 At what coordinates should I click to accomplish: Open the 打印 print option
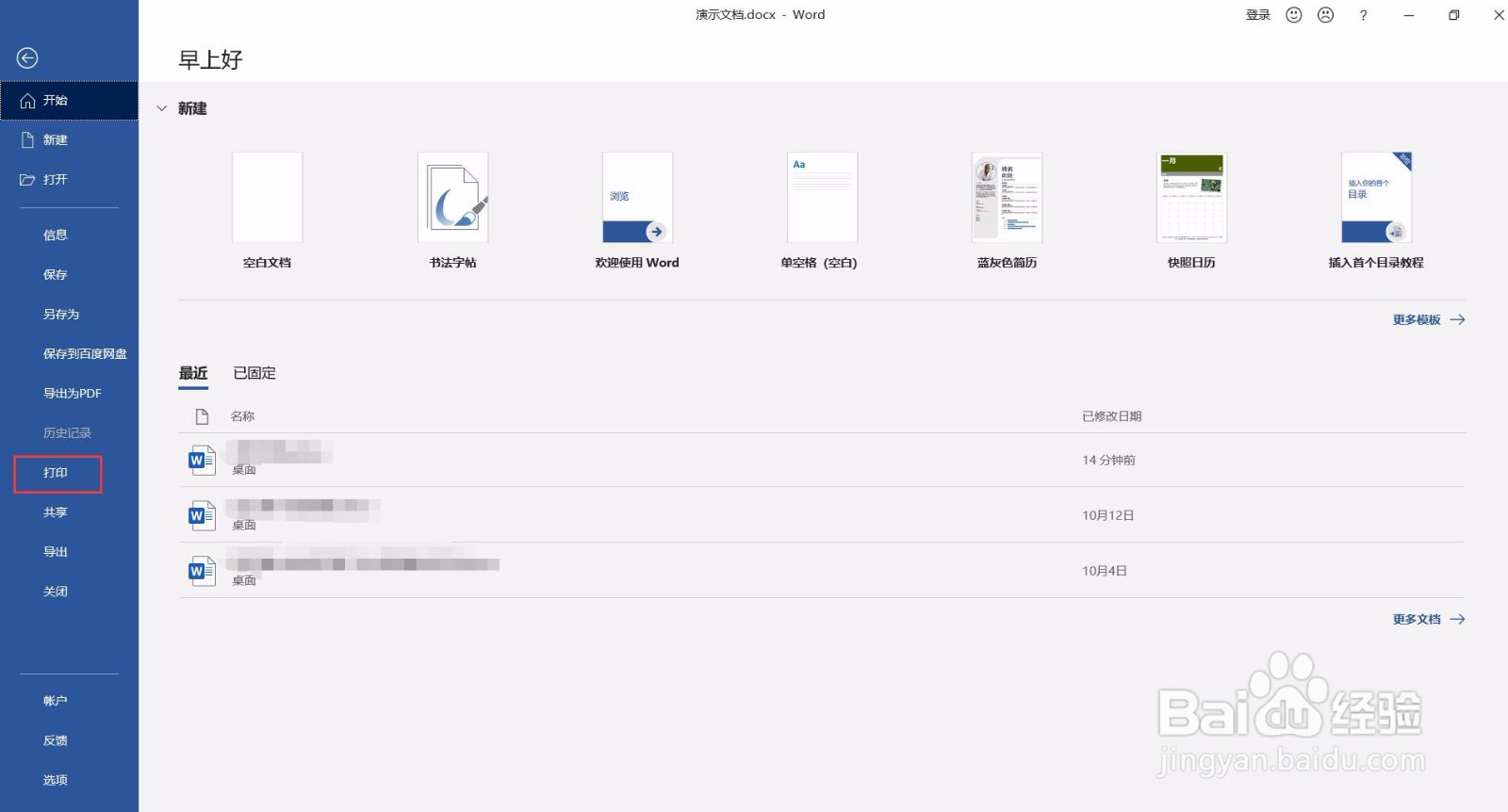tap(57, 473)
